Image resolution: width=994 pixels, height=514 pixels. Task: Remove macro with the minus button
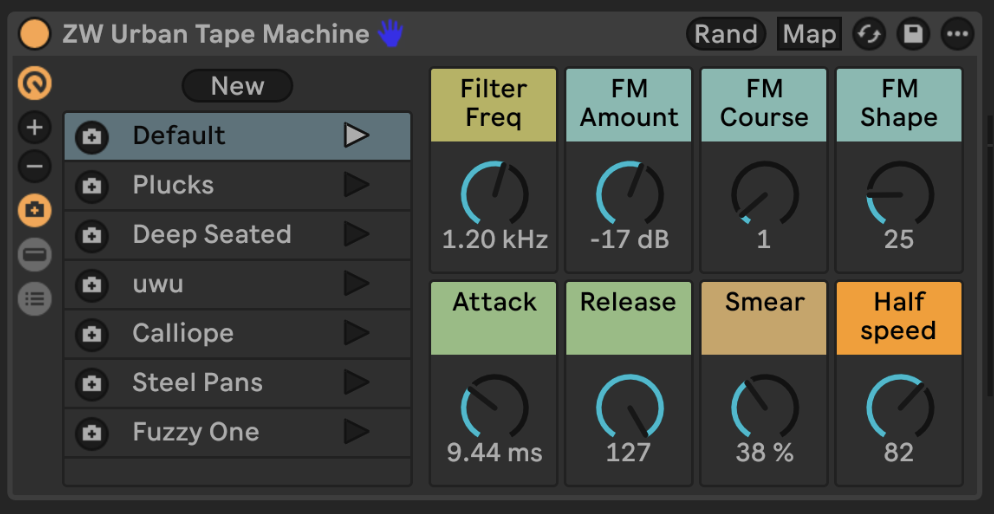coord(34,167)
